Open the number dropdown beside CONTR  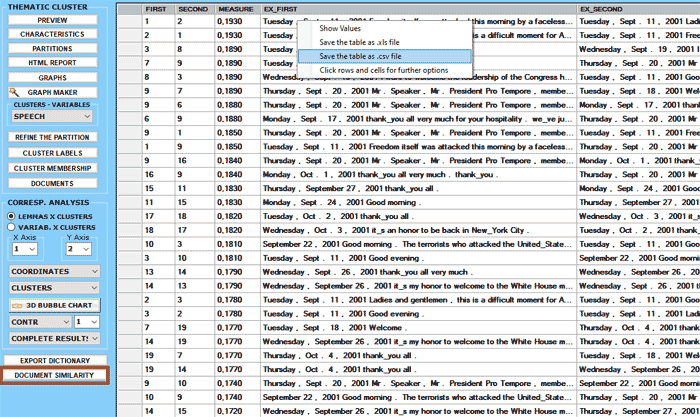pos(87,322)
